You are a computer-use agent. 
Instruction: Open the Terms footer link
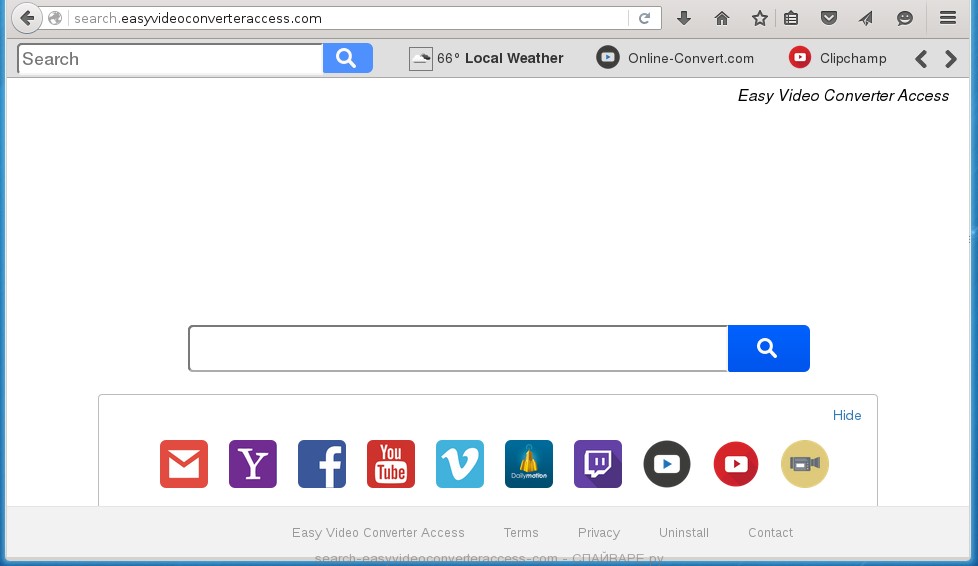[x=521, y=532]
